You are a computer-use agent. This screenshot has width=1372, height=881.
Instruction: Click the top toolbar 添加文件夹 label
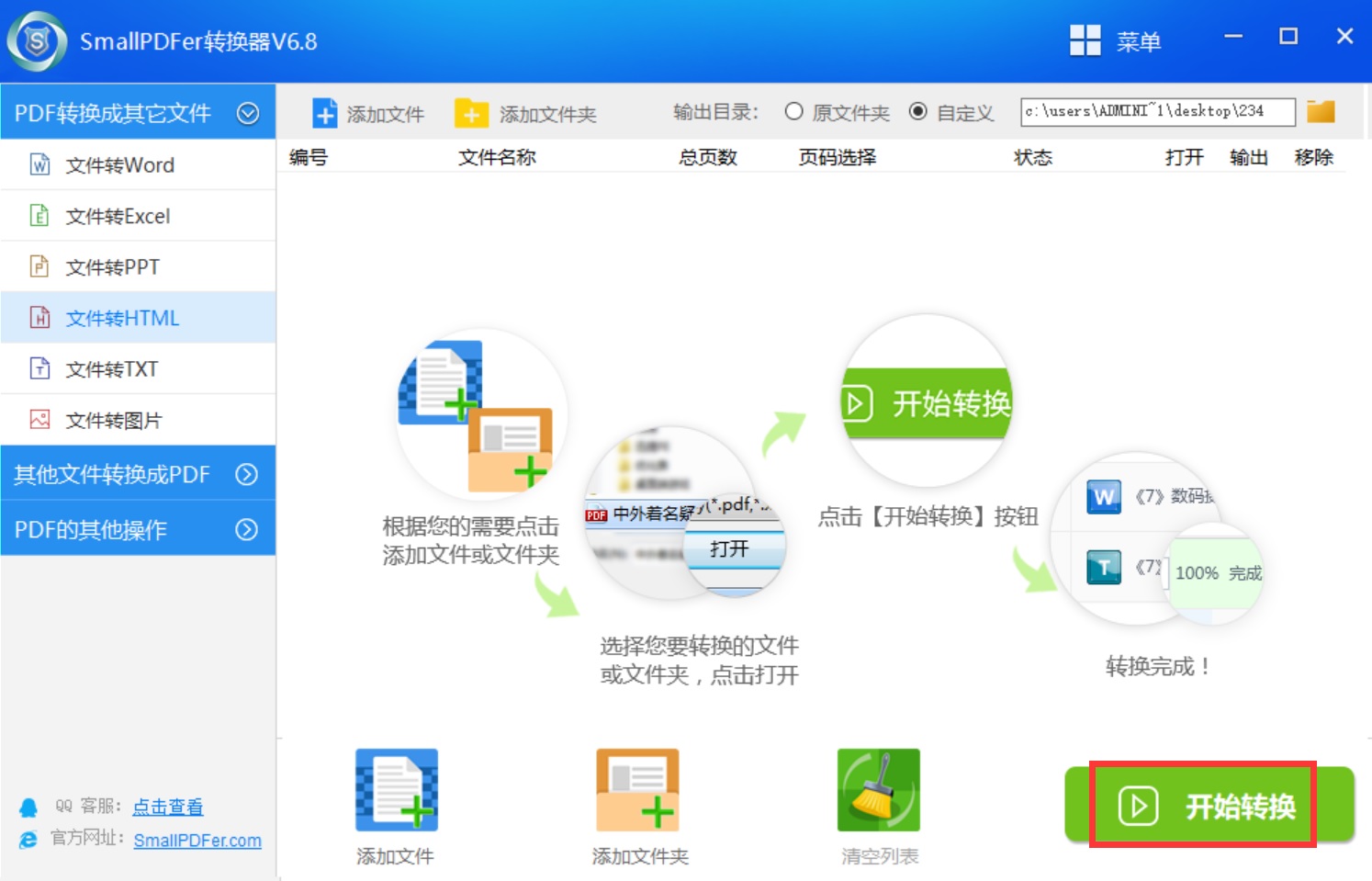548,114
